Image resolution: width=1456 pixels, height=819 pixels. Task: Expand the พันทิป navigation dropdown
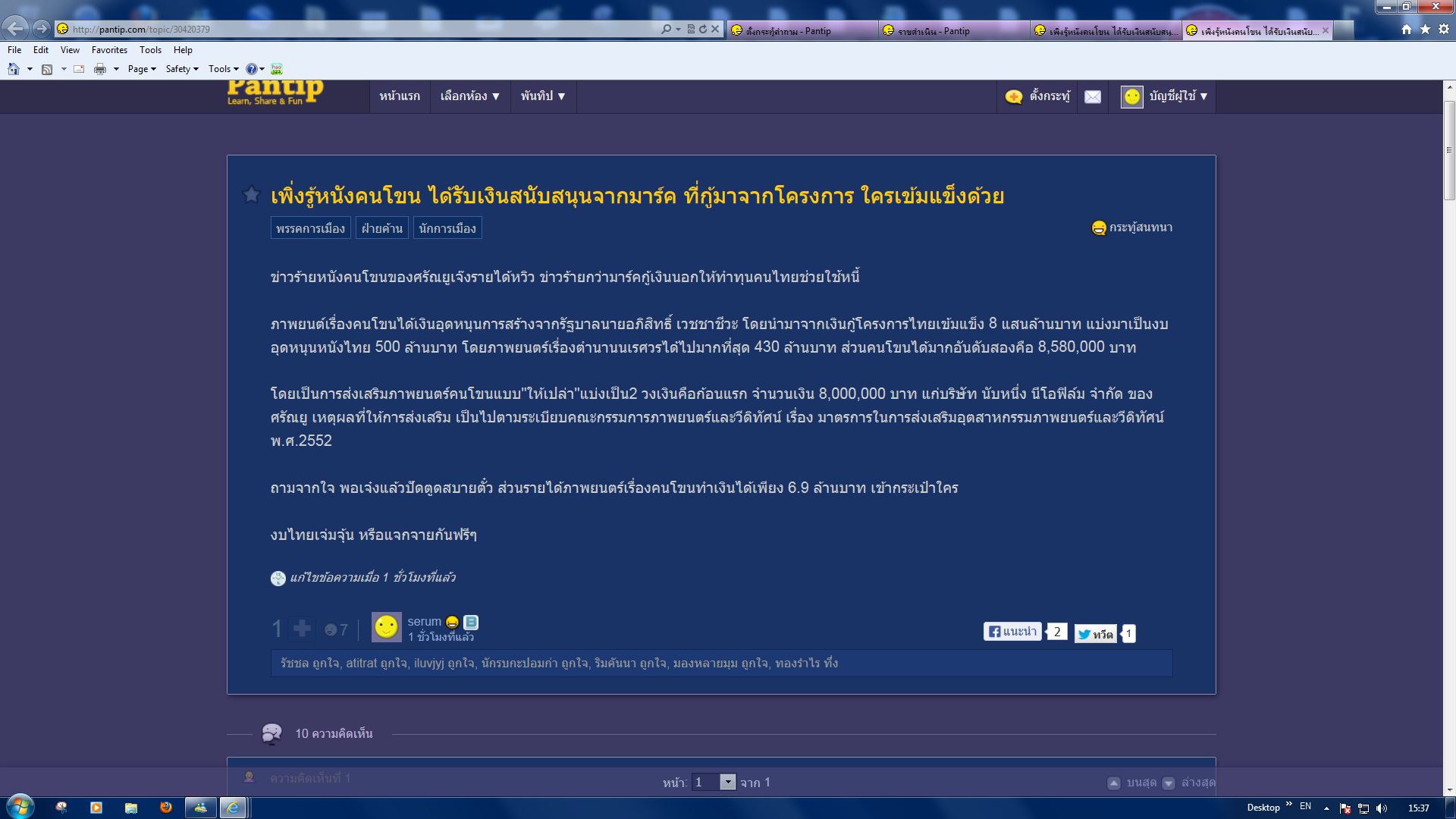tap(543, 96)
